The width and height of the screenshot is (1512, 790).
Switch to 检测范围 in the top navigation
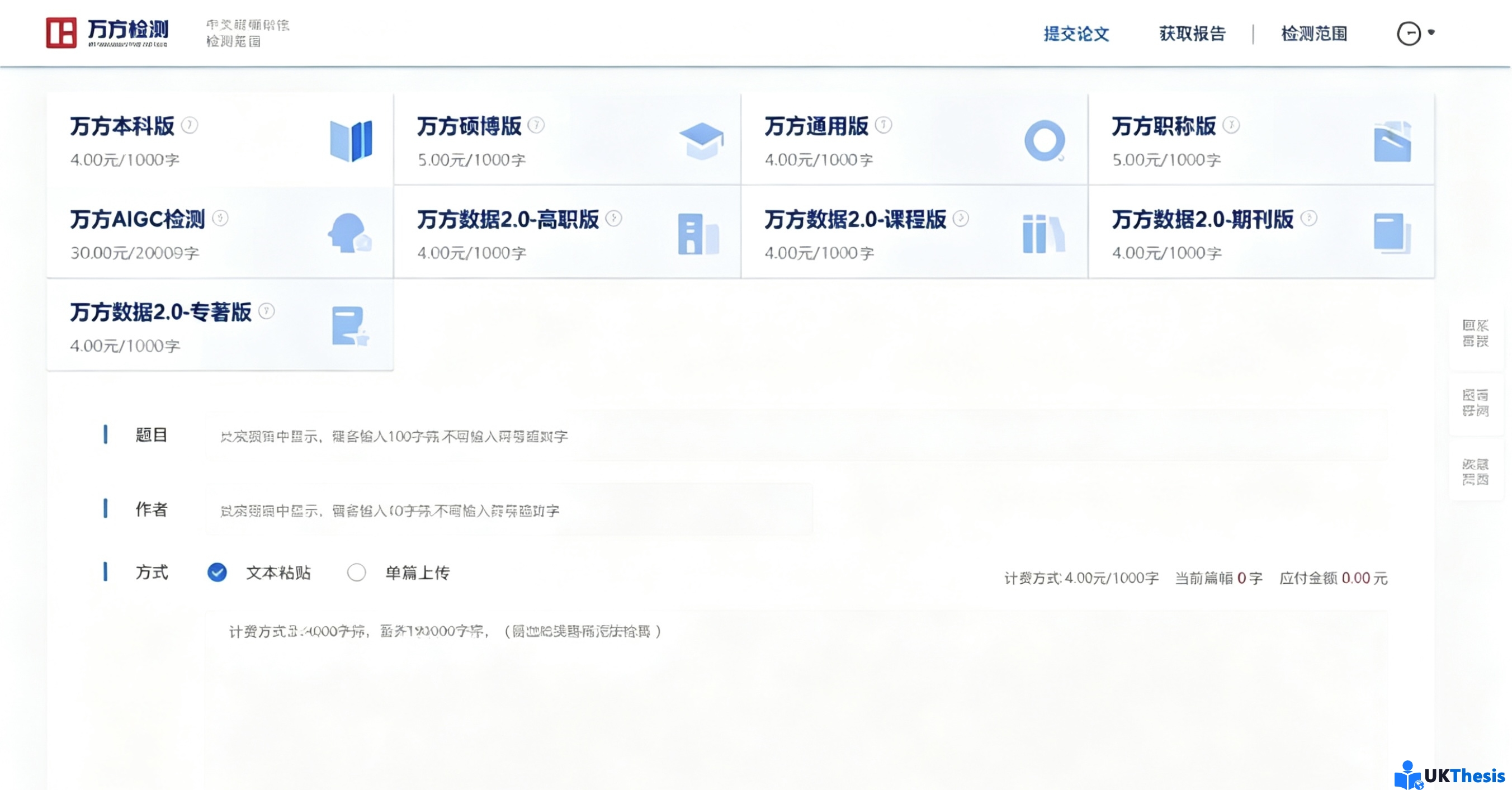pos(1314,34)
